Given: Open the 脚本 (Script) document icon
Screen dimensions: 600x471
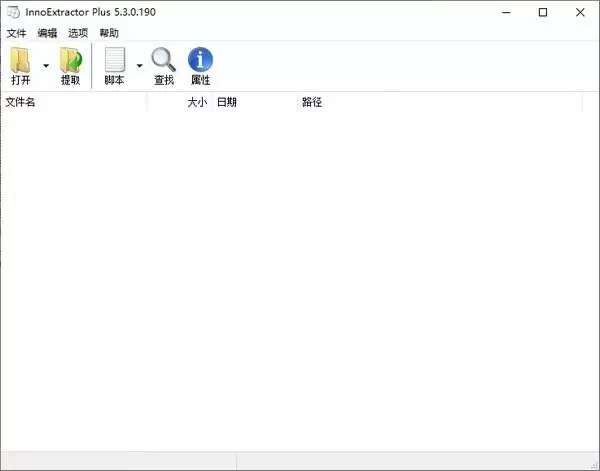Looking at the screenshot, I should (x=115, y=60).
